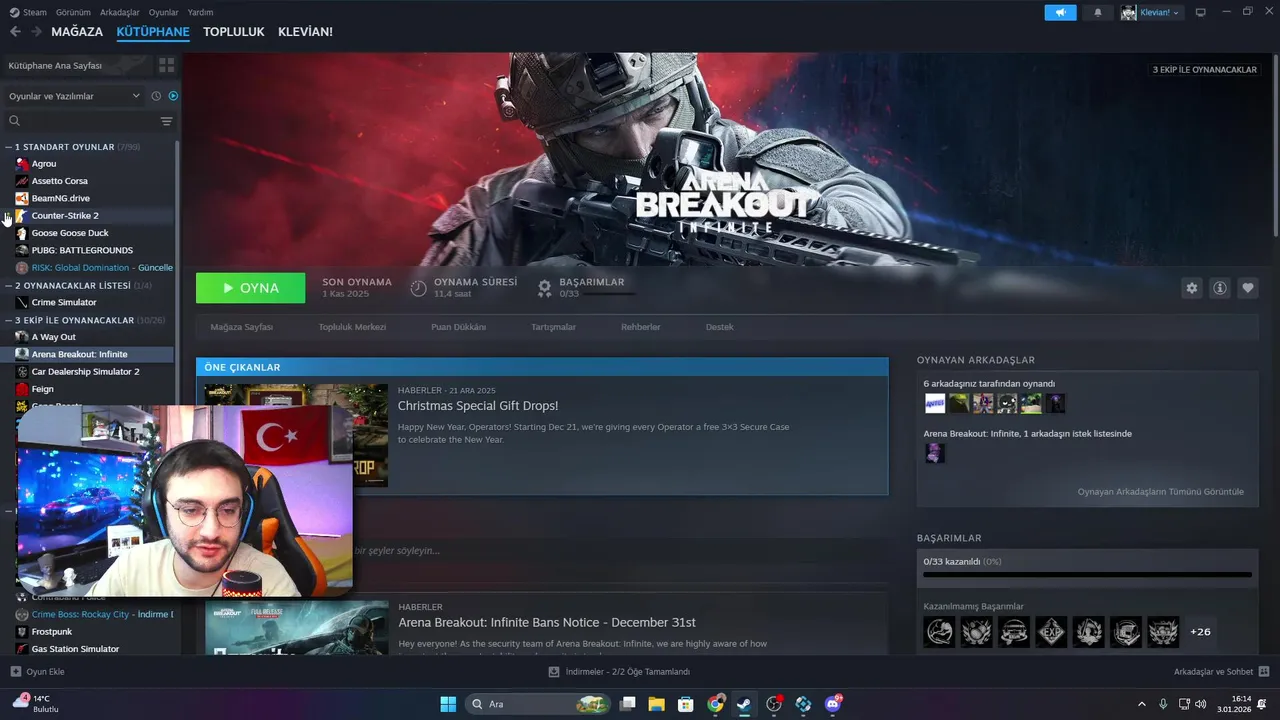This screenshot has width=1280, height=720.
Task: Open the Görünüm menu
Action: 73,12
